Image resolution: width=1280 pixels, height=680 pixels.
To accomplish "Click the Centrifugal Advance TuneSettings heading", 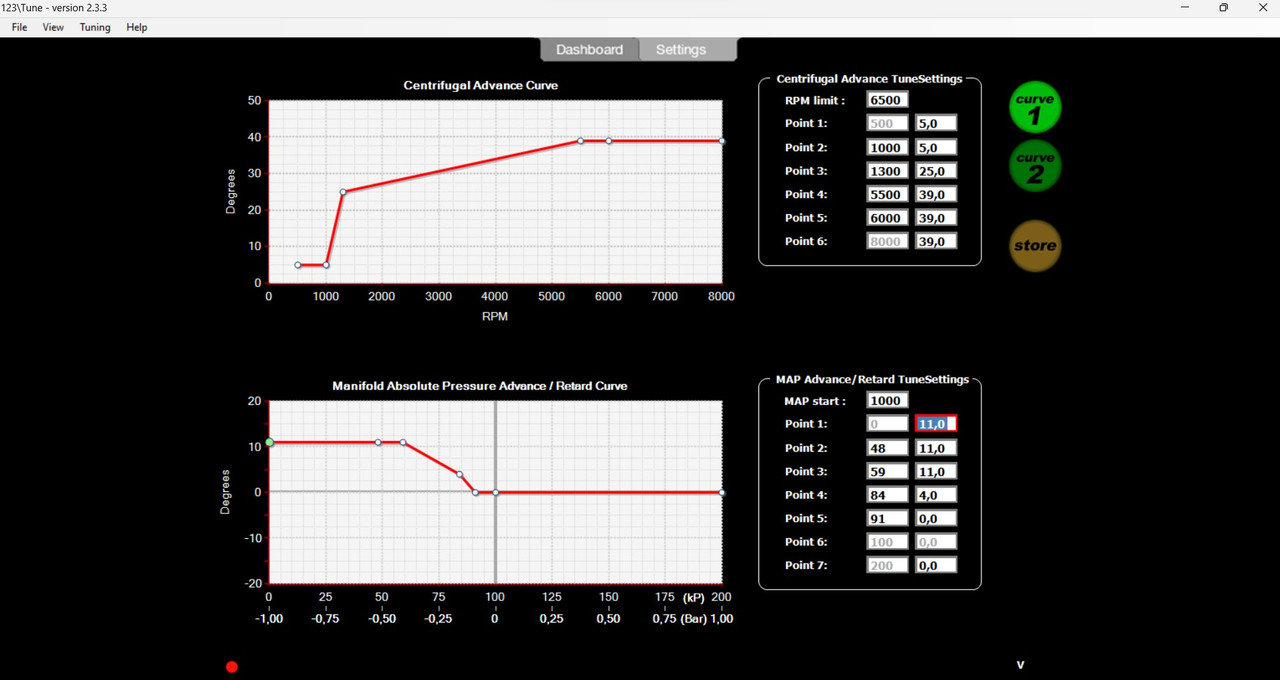I will click(869, 79).
